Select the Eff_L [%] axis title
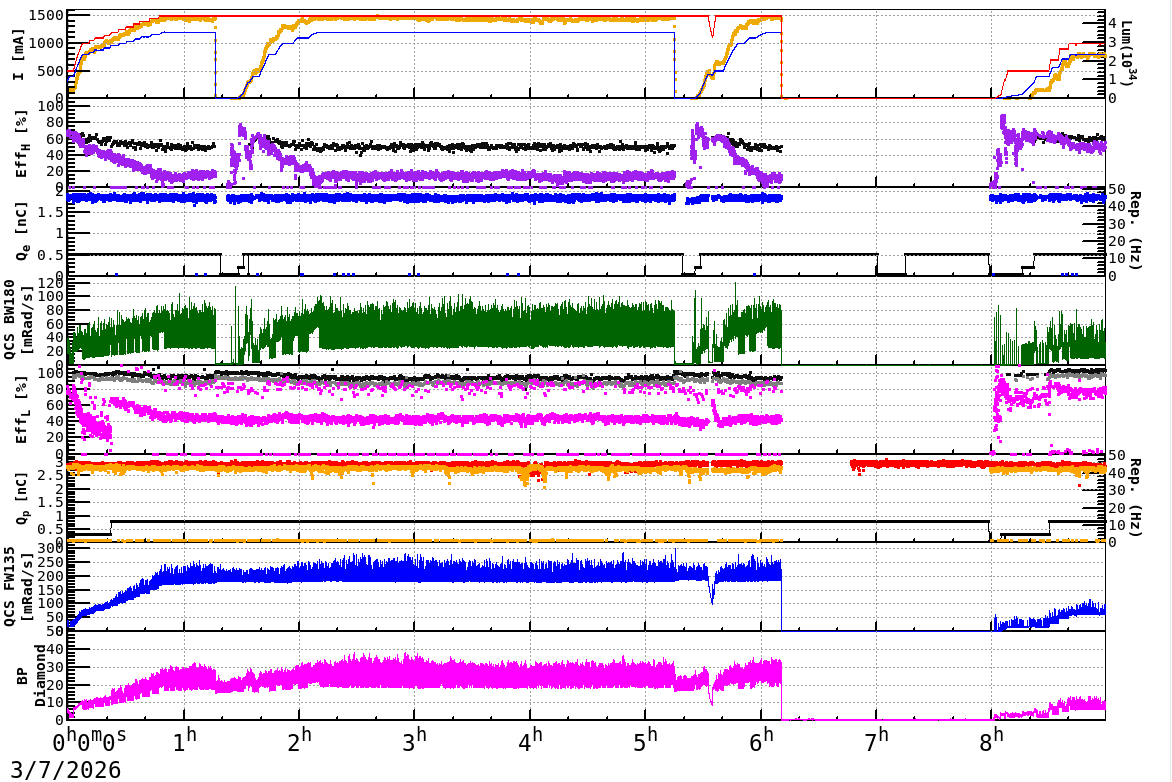 [21, 410]
